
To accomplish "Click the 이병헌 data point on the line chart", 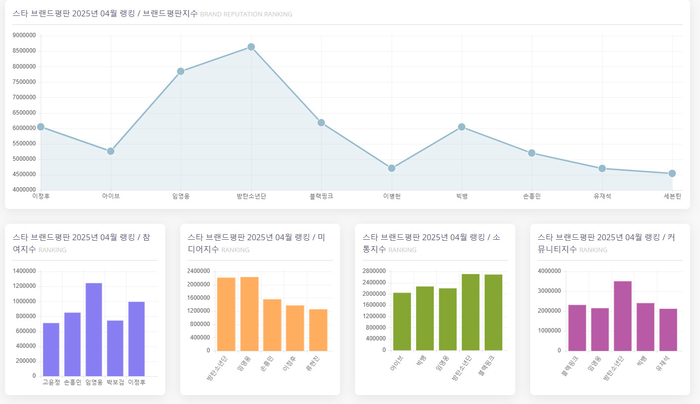I will click(x=392, y=168).
